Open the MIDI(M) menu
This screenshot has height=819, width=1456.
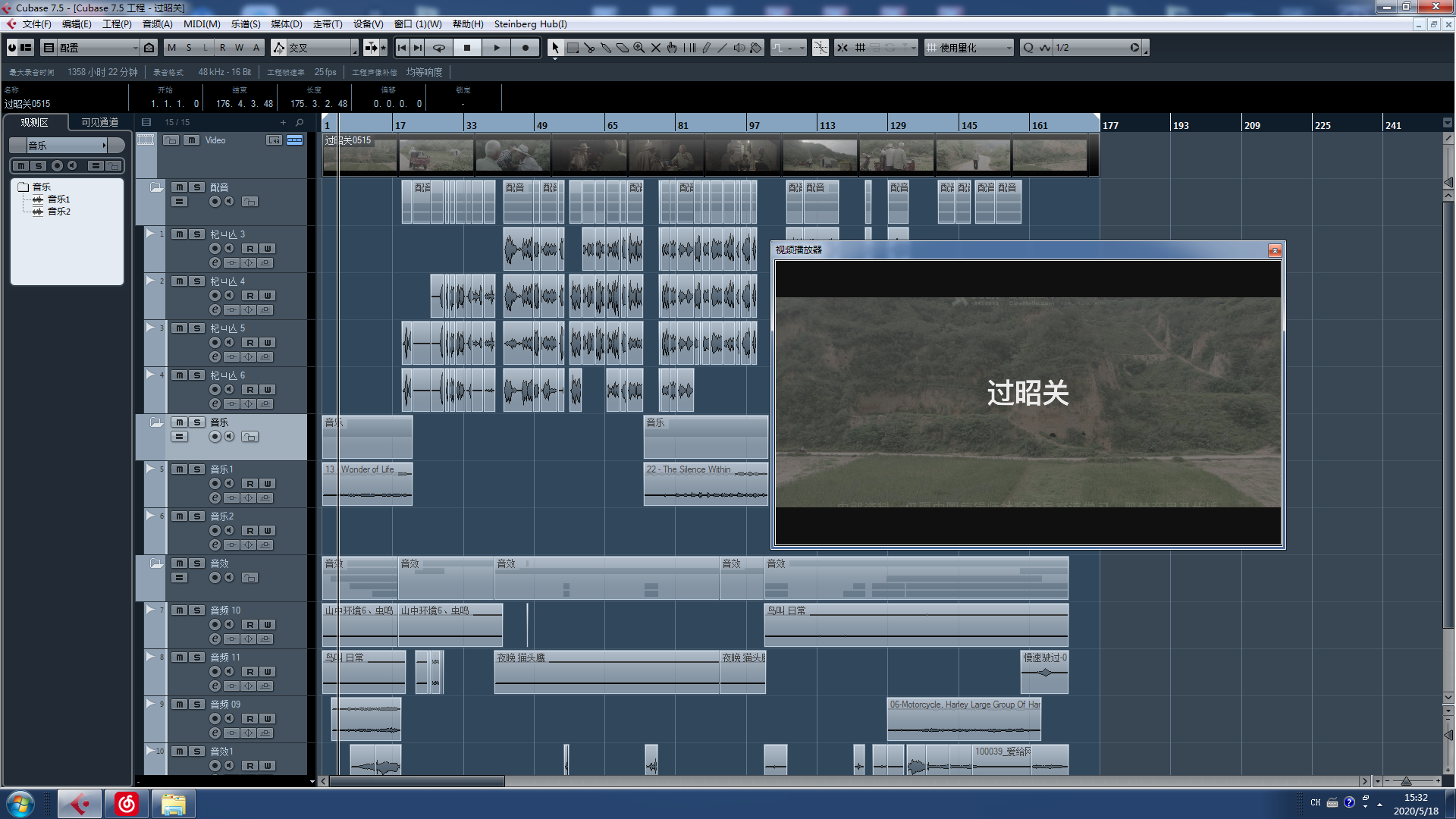[202, 24]
